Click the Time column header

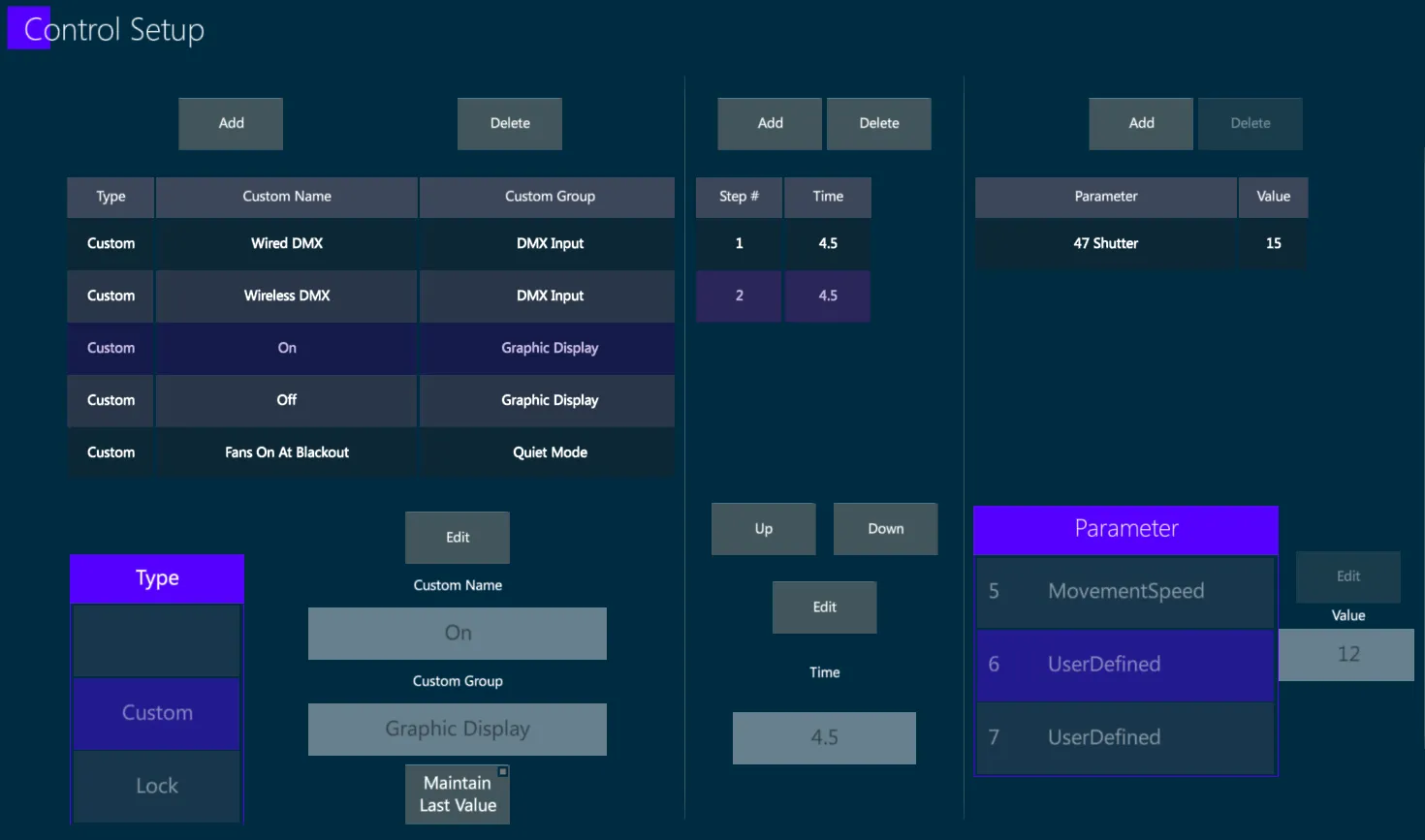tap(828, 197)
